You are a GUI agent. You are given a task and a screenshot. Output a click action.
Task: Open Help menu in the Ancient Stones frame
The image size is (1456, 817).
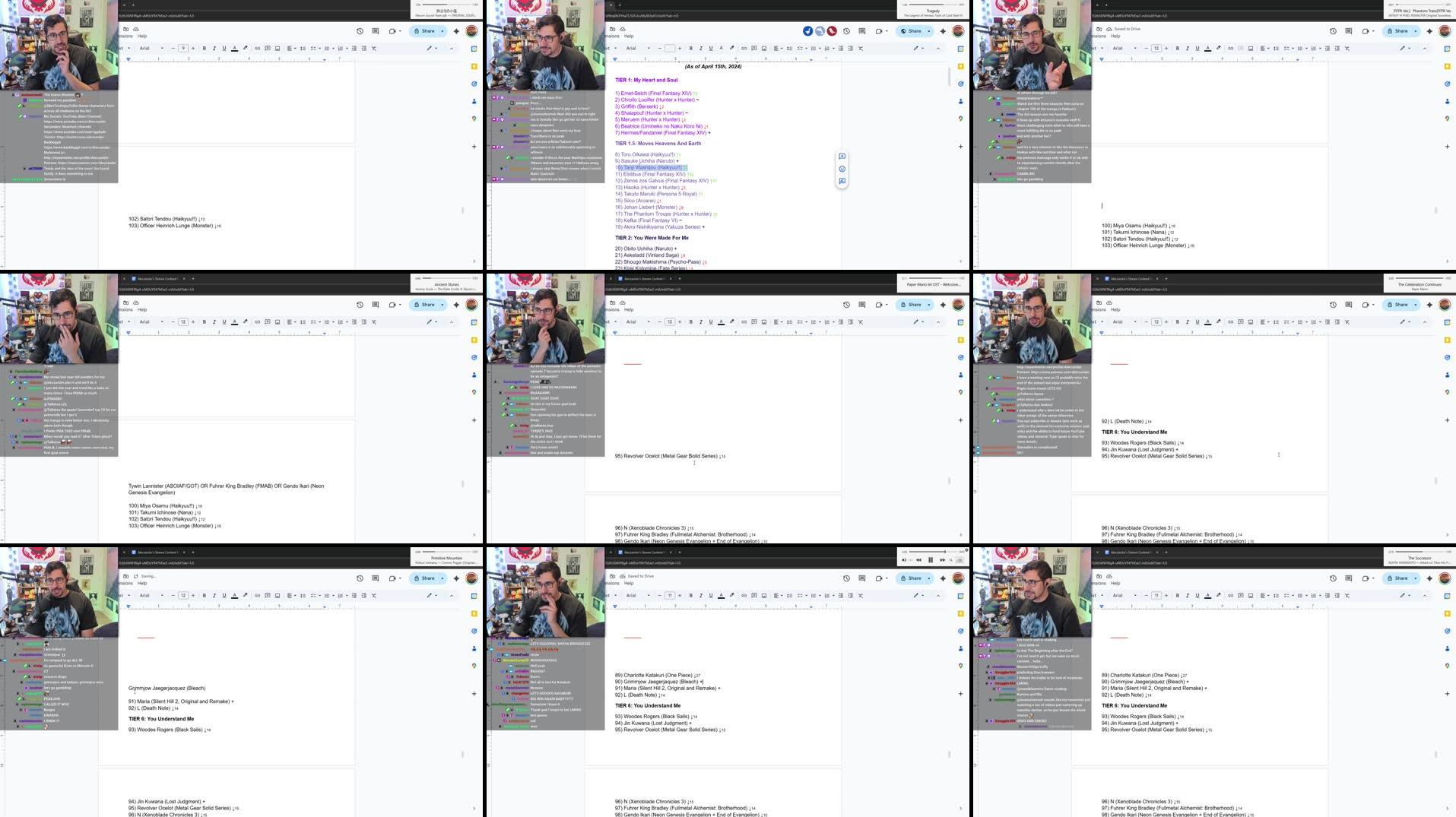tap(142, 309)
